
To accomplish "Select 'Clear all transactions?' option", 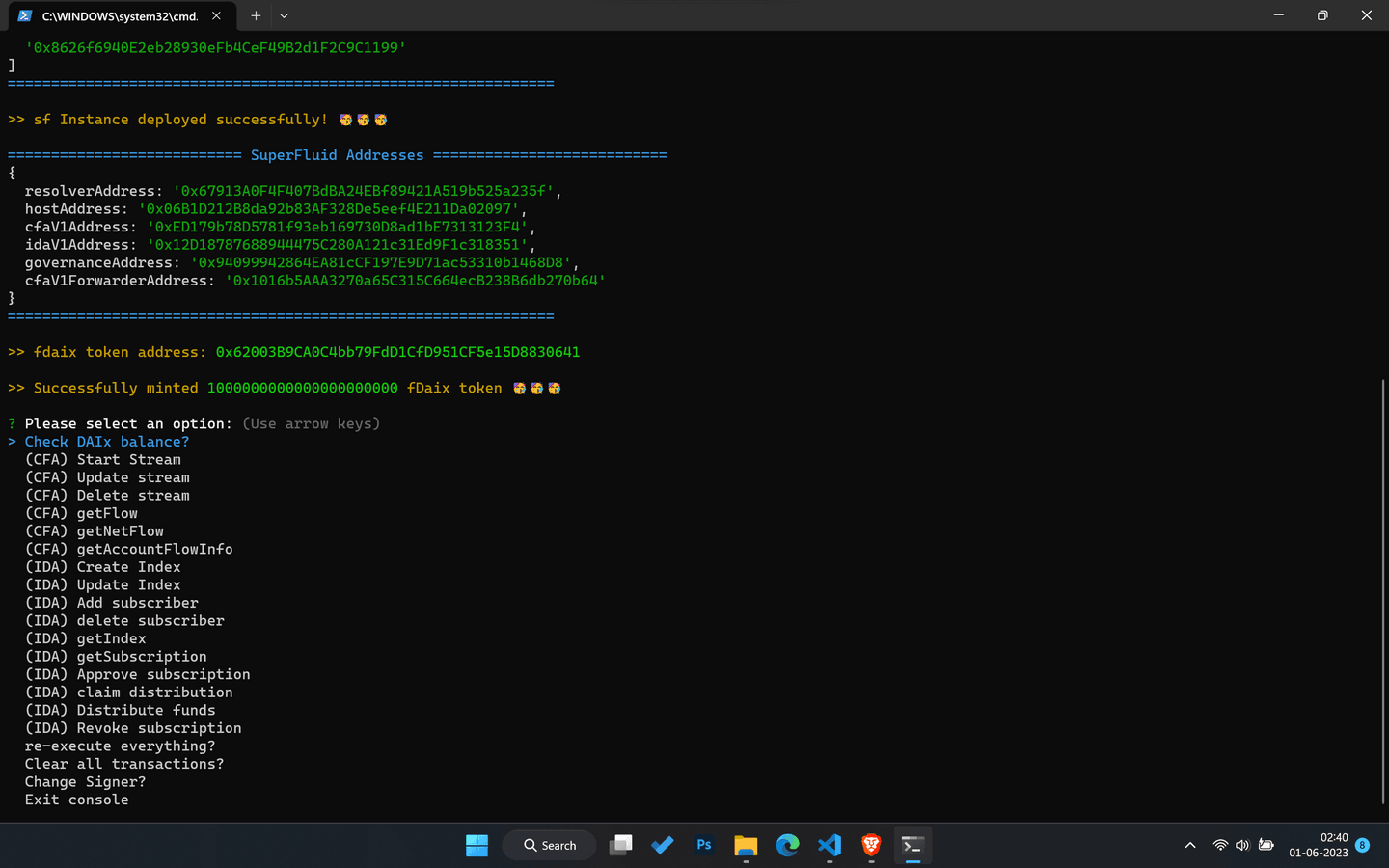I will point(124,764).
